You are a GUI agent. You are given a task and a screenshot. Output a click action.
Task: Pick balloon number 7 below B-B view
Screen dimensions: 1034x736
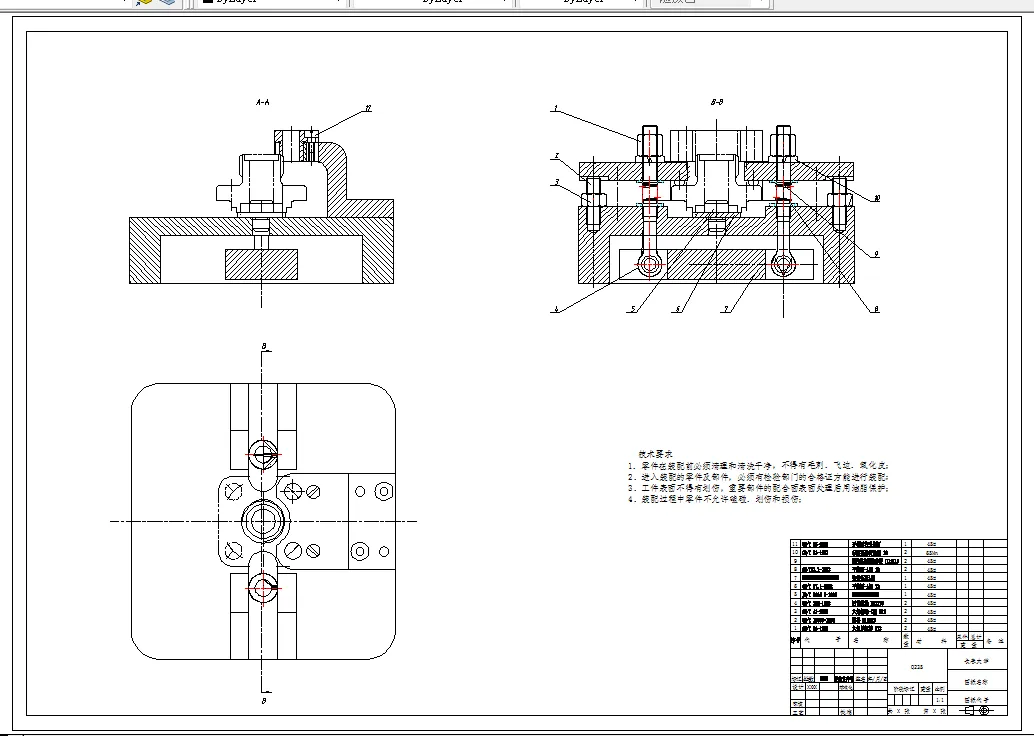coord(726,309)
